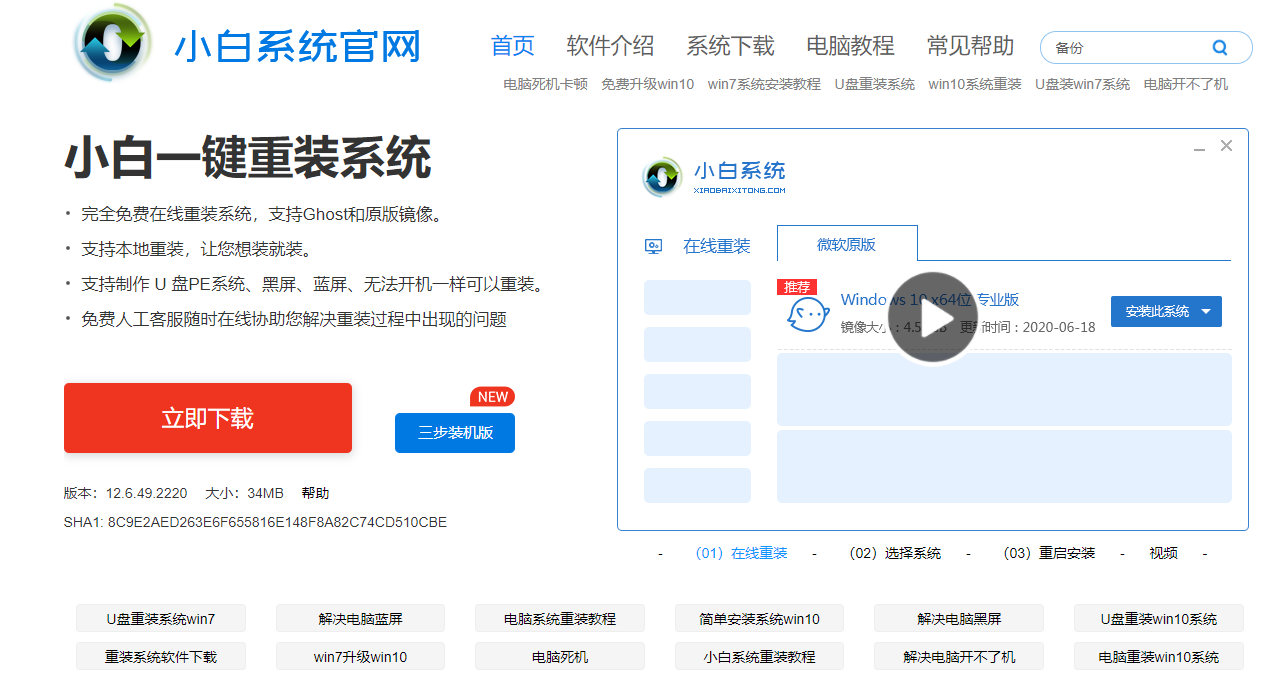1267x697 pixels.
Task: Click 解决电脑蓝屏 tag
Action: tap(360, 618)
